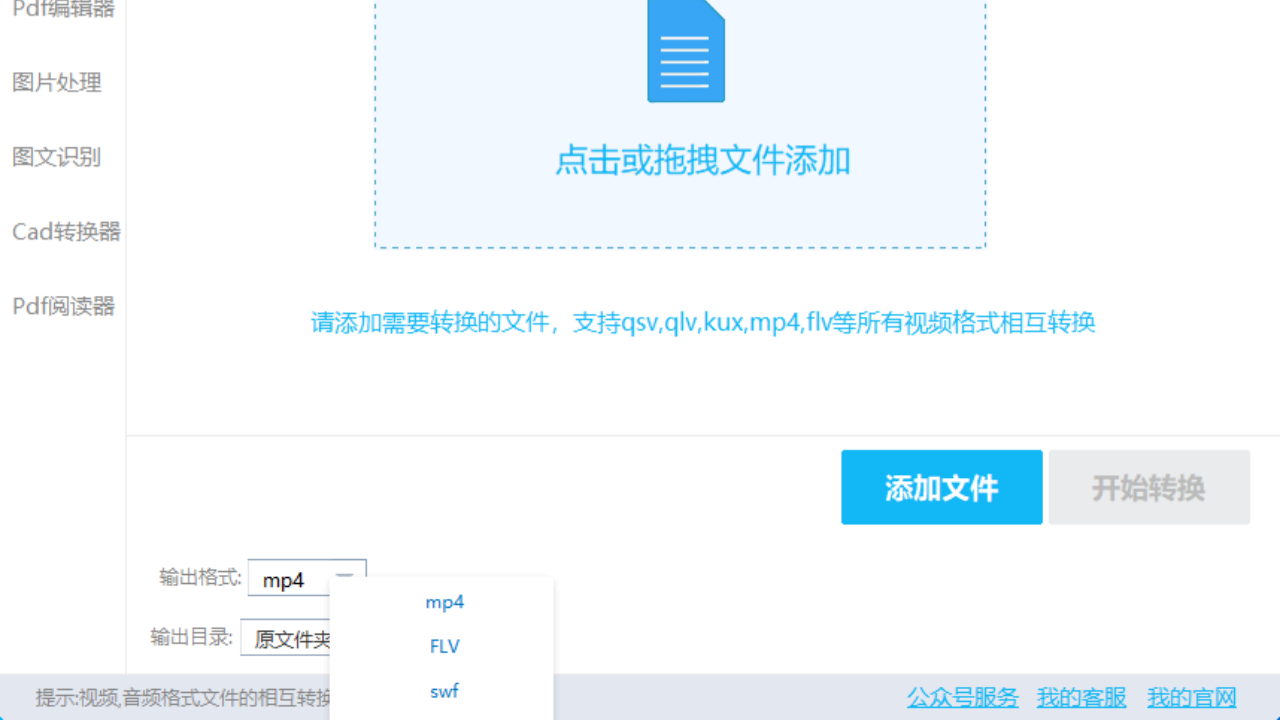Switch to the Cad转换器 tool

pyautogui.click(x=64, y=231)
